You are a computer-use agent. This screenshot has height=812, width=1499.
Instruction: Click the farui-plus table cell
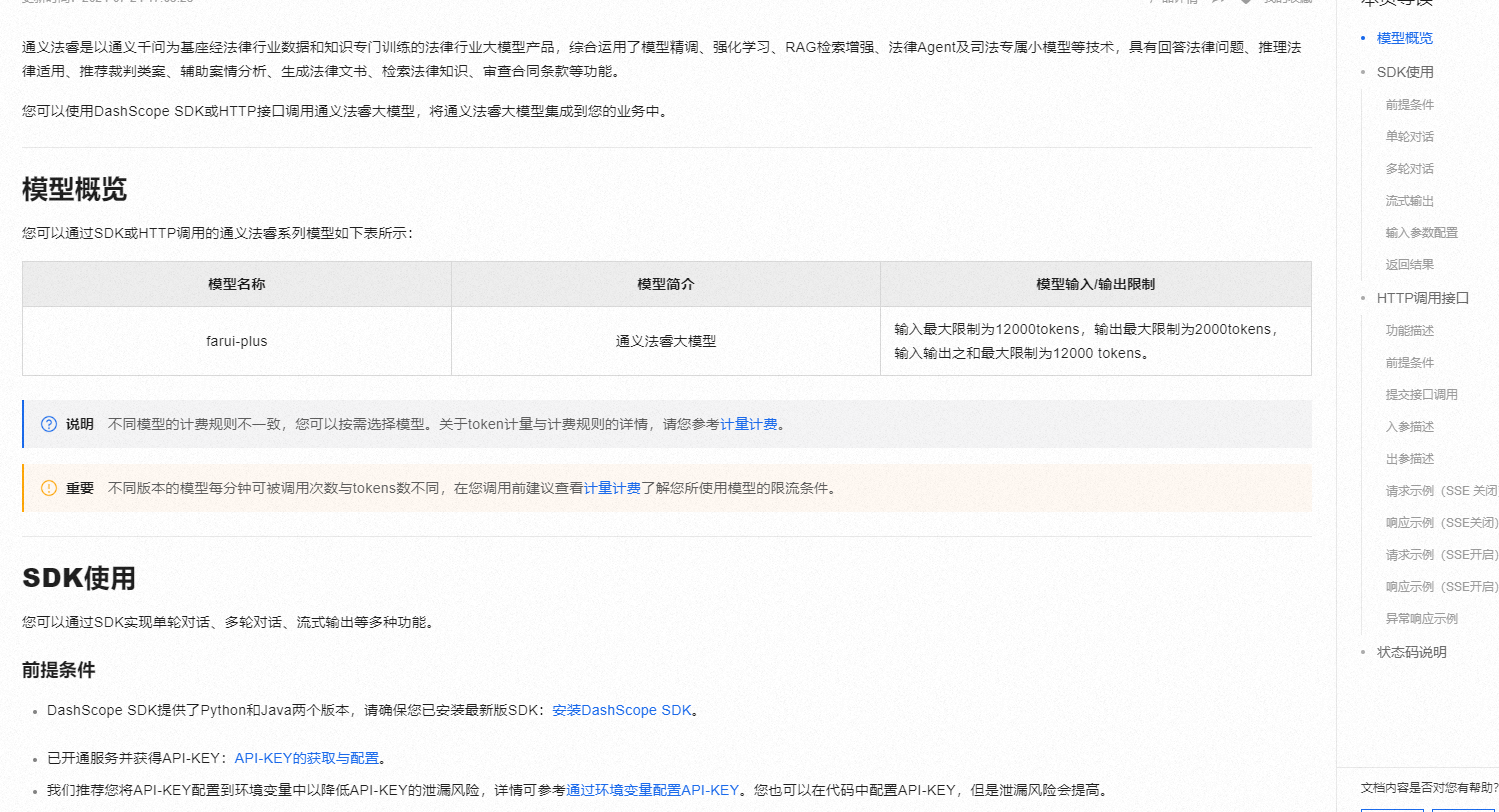(237, 341)
